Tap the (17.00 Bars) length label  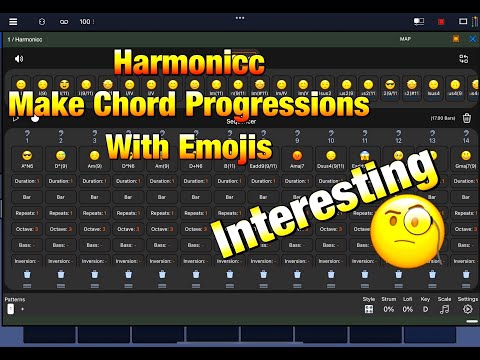point(443,118)
